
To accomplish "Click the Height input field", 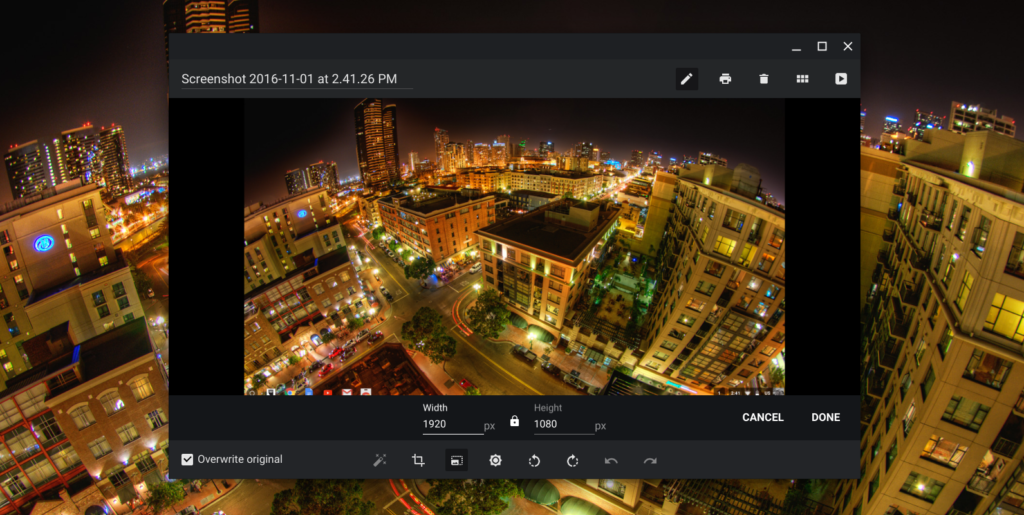I will point(563,425).
